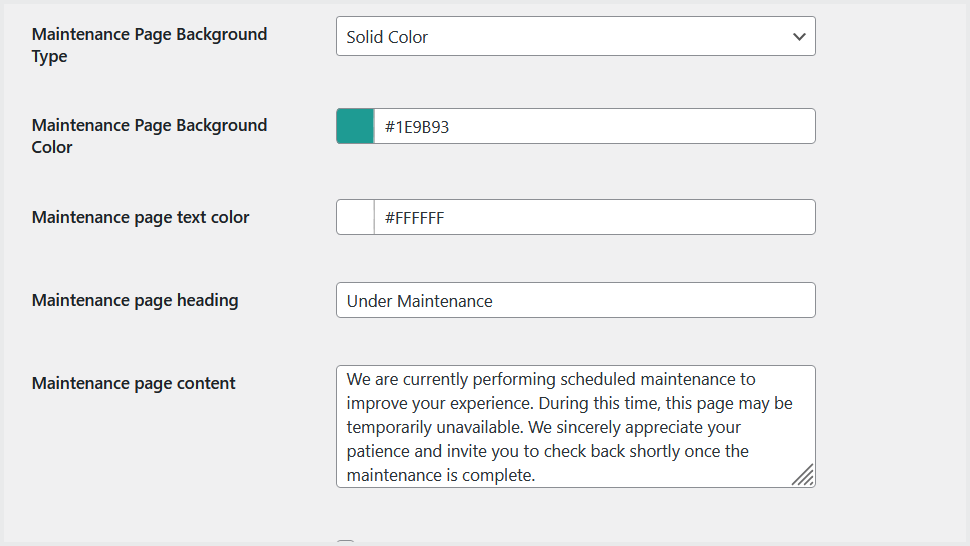Click the Maintenance page content label
The height and width of the screenshot is (546, 970).
(x=133, y=383)
